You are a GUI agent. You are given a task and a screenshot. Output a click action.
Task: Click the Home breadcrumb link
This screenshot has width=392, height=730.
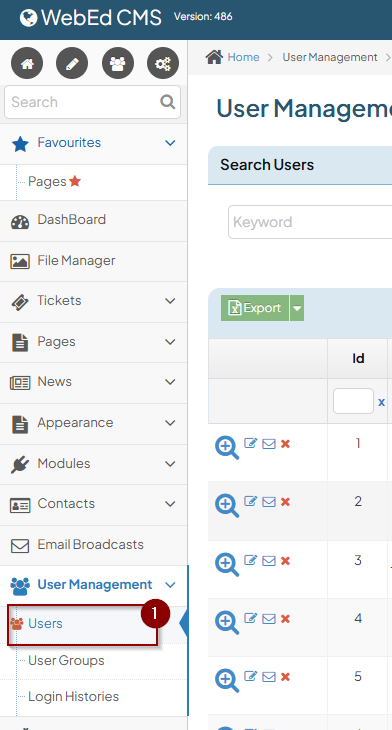[243, 57]
